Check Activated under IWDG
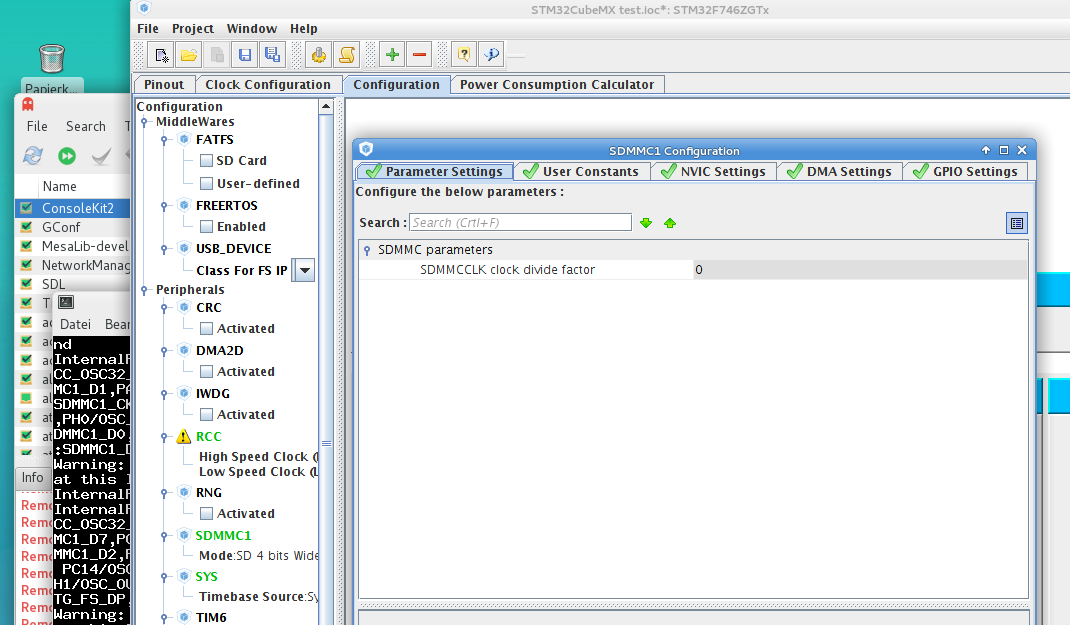The height and width of the screenshot is (625, 1070). [206, 415]
